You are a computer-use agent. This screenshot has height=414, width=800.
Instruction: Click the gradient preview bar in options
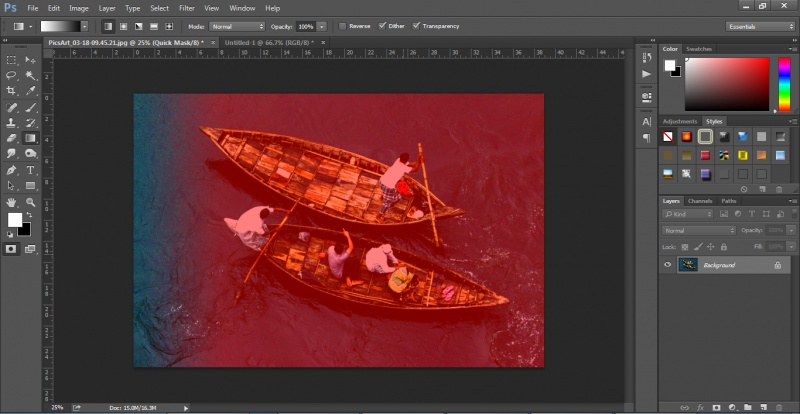pos(62,26)
